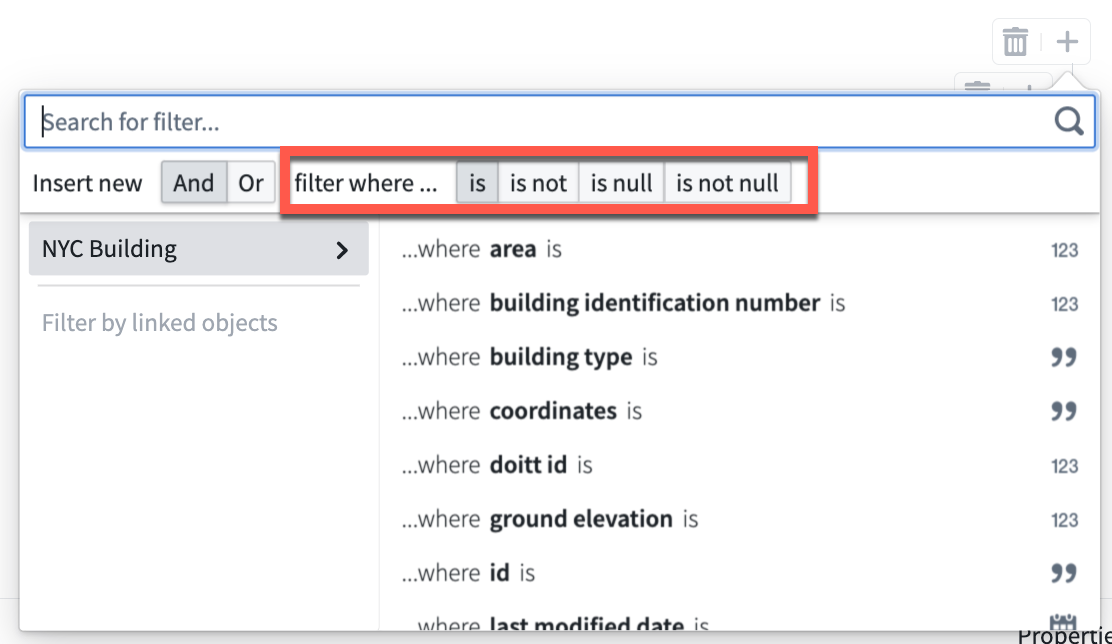This screenshot has height=644, width=1112.
Task: Select the 'is not null' operator
Action: [x=727, y=183]
